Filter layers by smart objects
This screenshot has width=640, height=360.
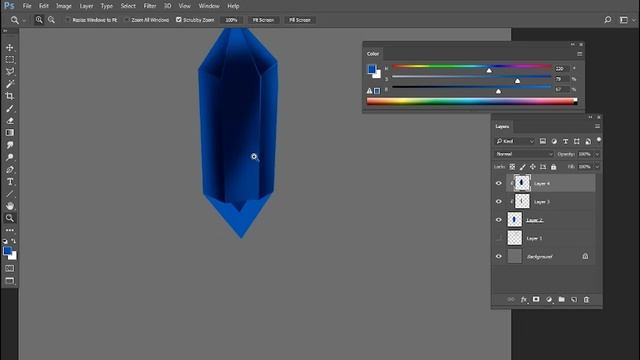pos(588,141)
